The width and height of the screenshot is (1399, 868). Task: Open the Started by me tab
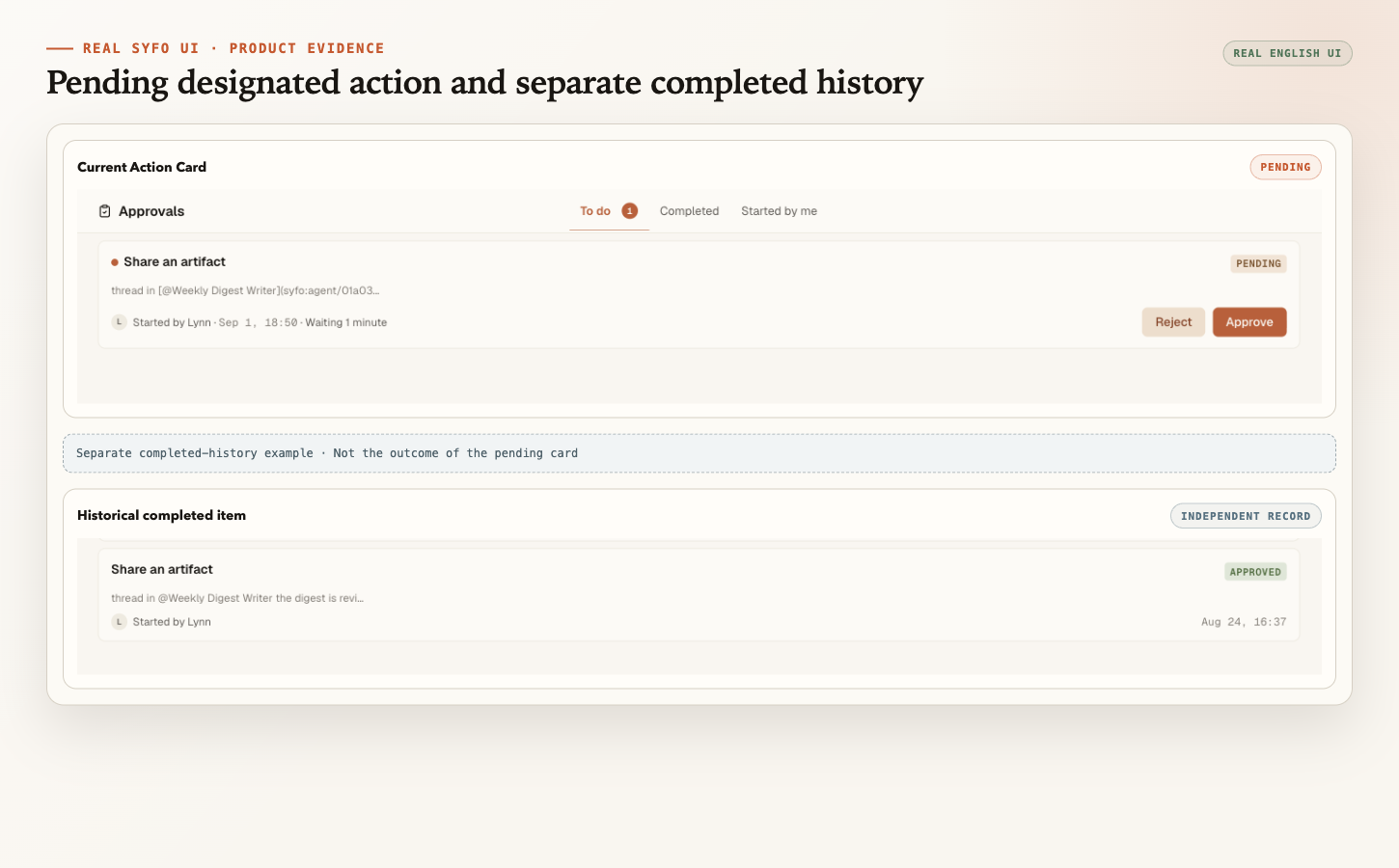point(779,211)
